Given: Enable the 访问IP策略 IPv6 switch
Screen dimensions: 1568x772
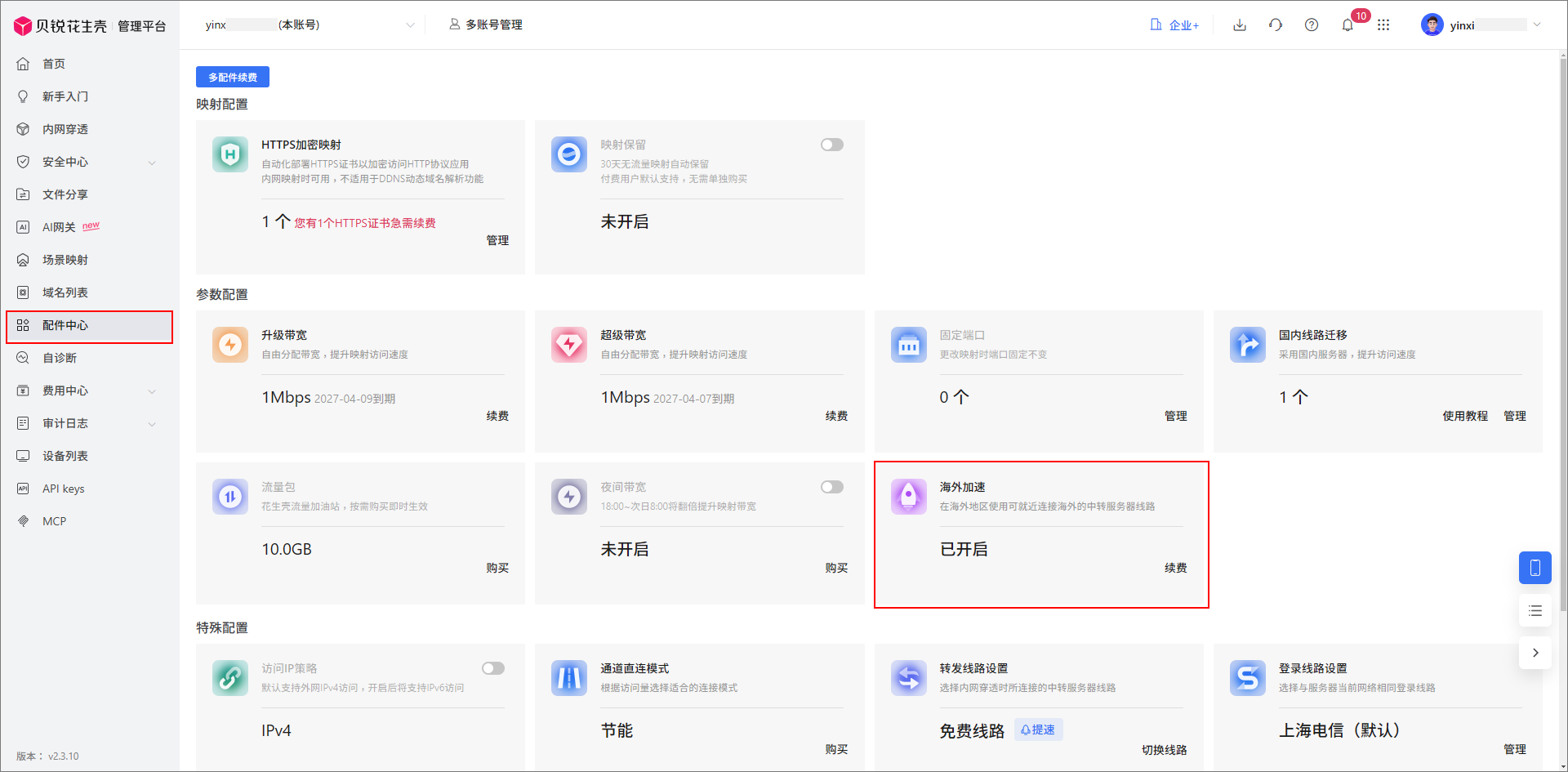Looking at the screenshot, I should tap(492, 667).
